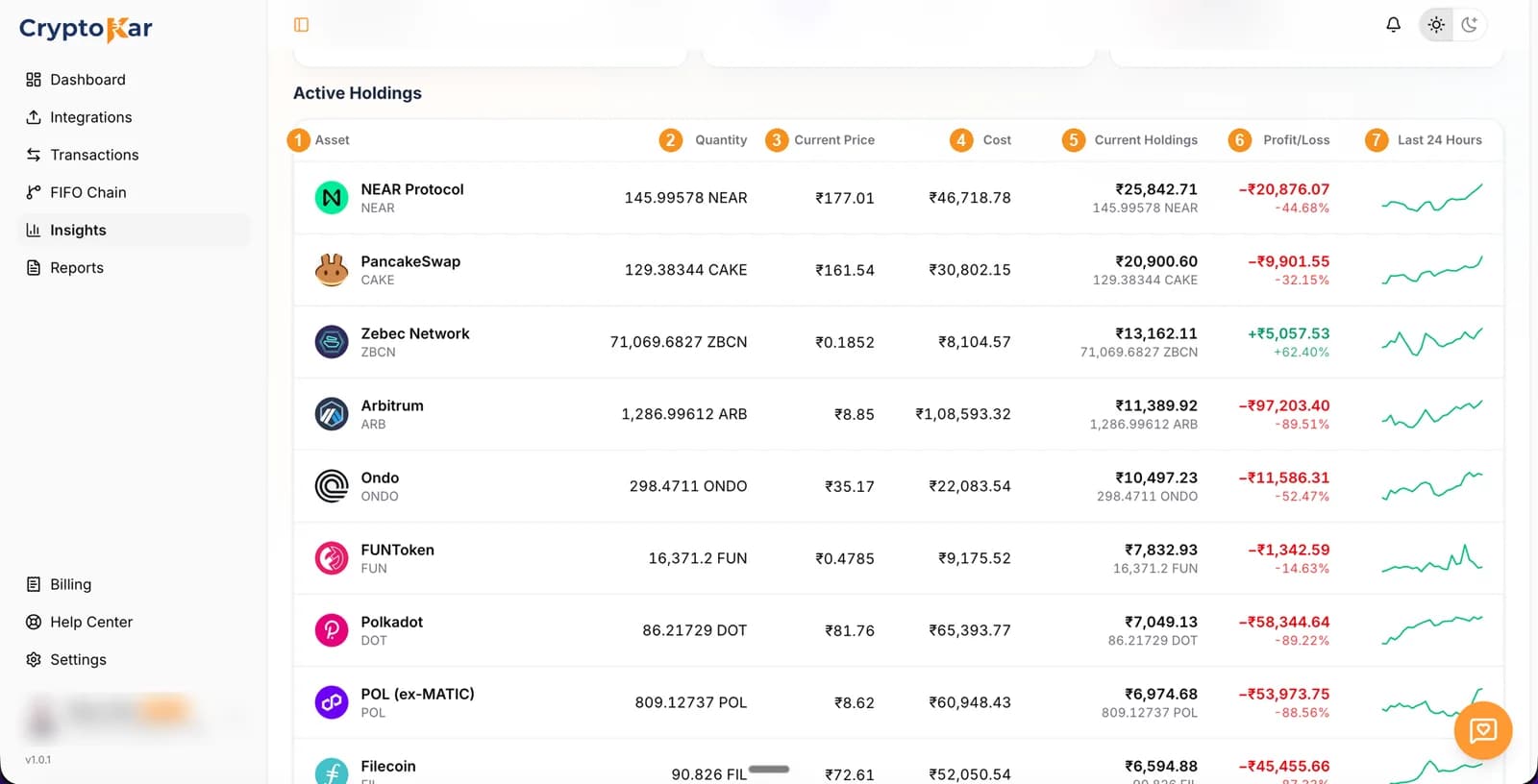Click FUNToken coin icon
1538x784 pixels.
pos(332,558)
